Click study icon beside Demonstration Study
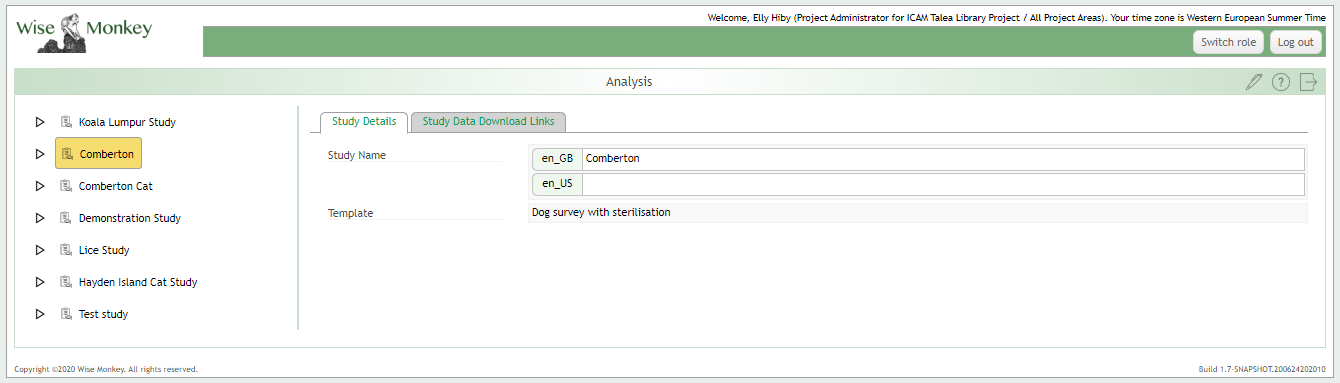1340x383 pixels. [66, 218]
